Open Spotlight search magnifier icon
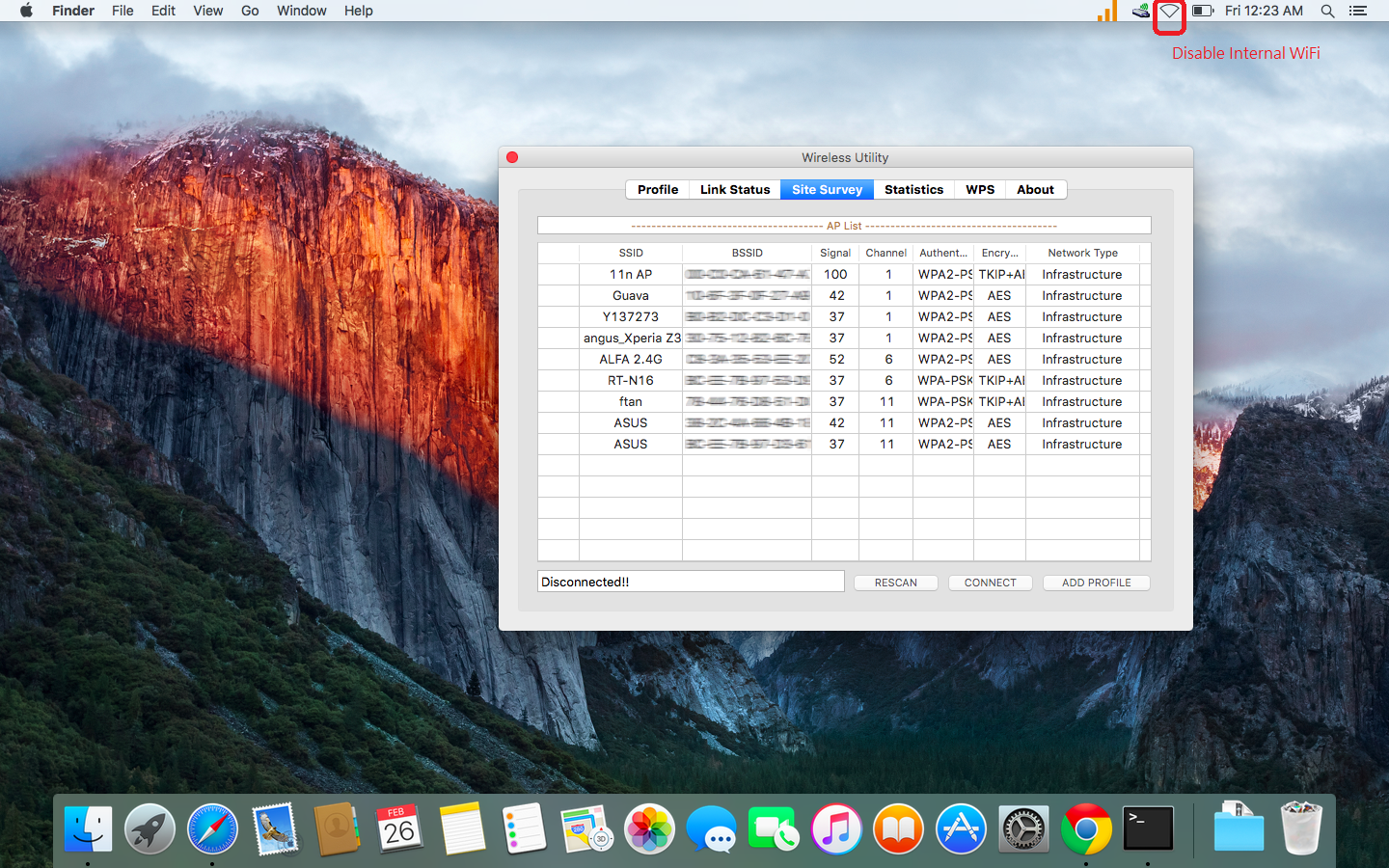 pos(1327,12)
